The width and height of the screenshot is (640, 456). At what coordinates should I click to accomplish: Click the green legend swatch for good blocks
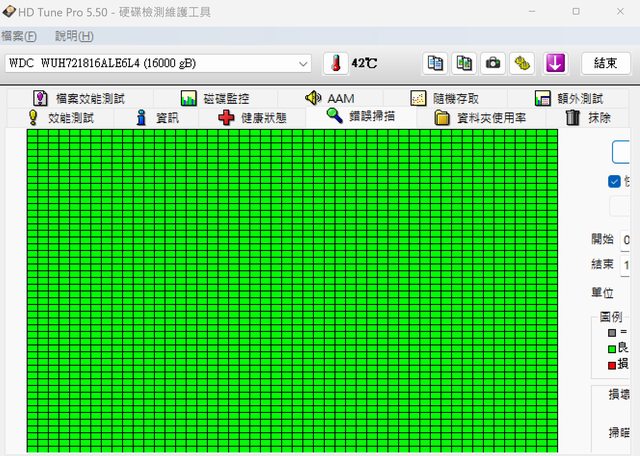click(x=611, y=347)
